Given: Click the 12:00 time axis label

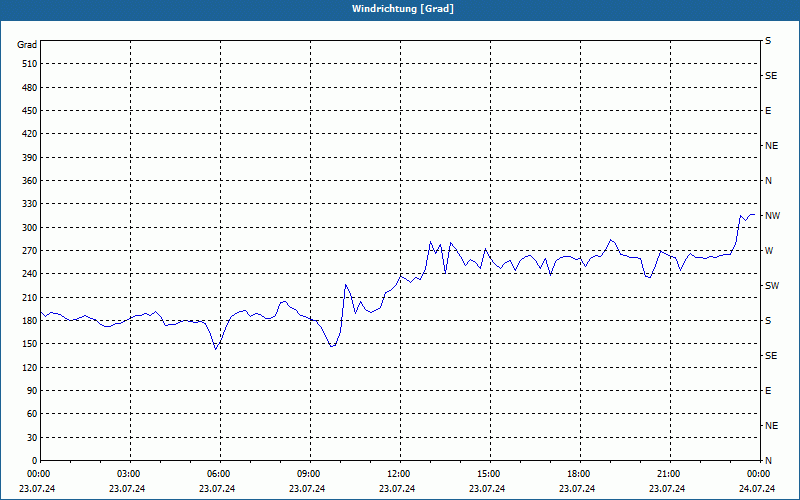Looking at the screenshot, I should (399, 474).
